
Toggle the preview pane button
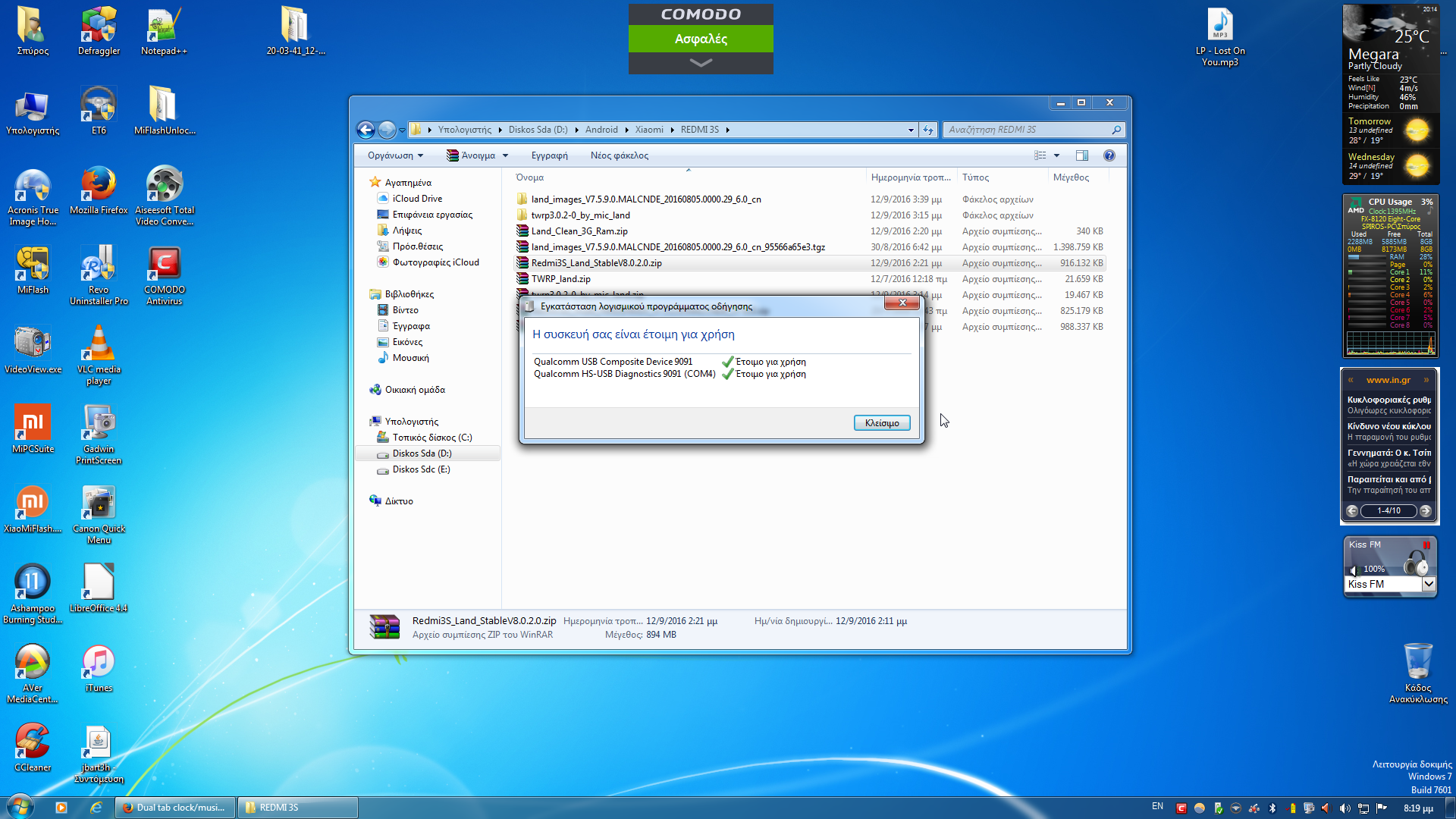point(1082,155)
